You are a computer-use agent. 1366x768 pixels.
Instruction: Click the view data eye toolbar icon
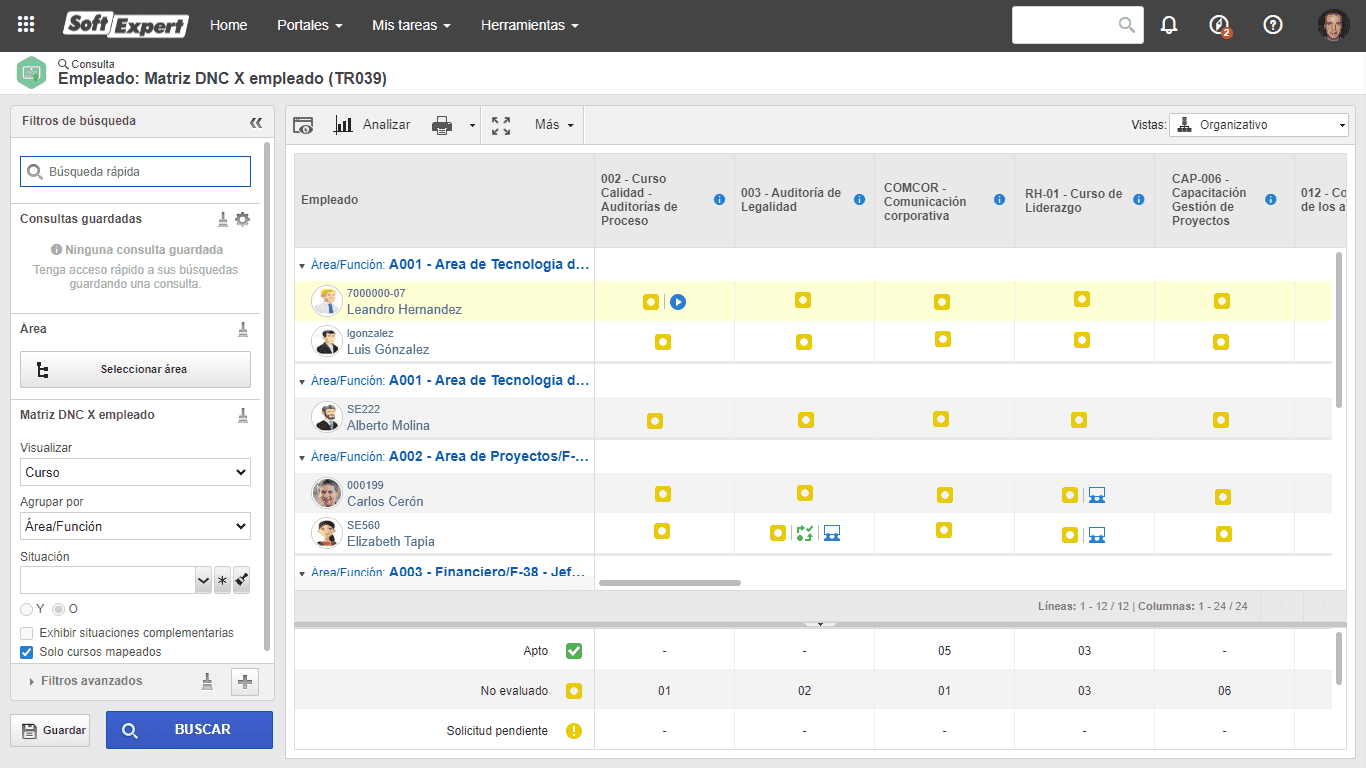point(303,125)
